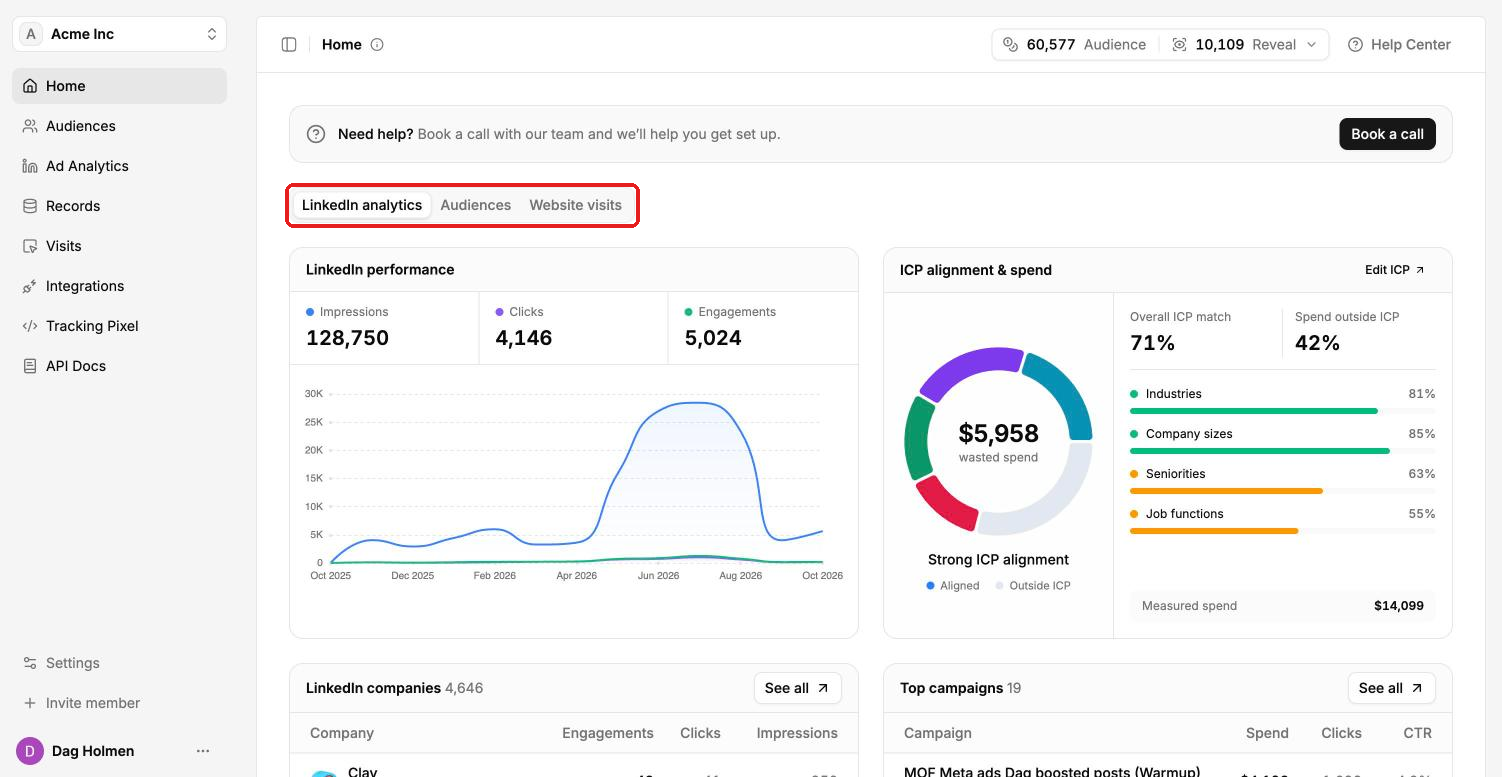The width and height of the screenshot is (1502, 777).
Task: Click the Visits cursor icon in sidebar
Action: point(30,246)
